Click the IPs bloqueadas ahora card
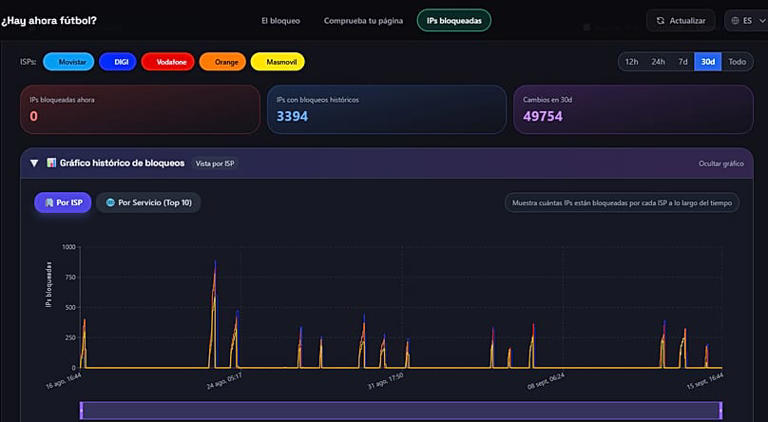 coord(140,109)
